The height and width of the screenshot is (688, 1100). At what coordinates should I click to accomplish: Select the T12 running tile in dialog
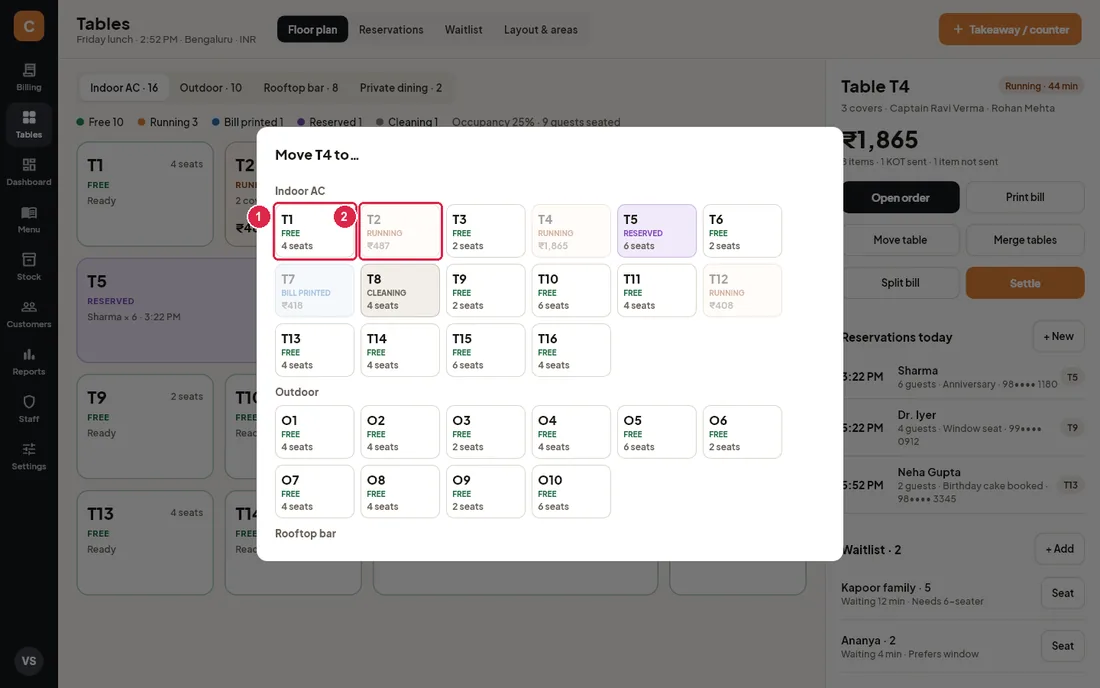point(742,291)
